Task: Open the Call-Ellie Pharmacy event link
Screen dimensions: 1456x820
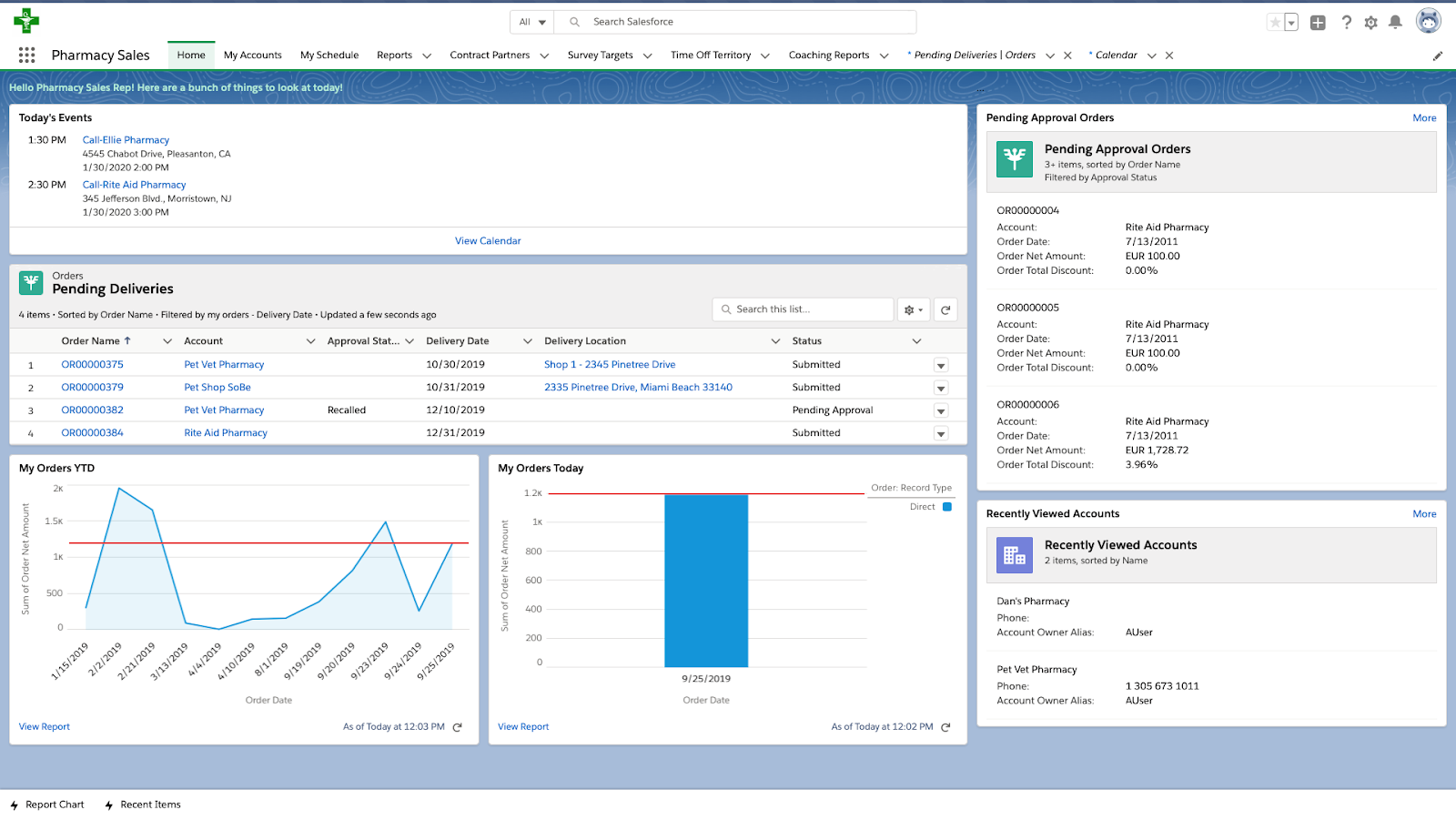Action: (126, 140)
